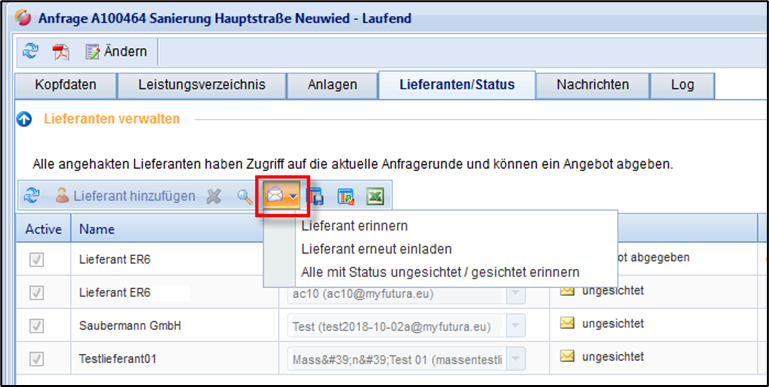Screen dimensions: 769x387
Task: Open the mail envelope dropdown arrow
Action: [293, 197]
